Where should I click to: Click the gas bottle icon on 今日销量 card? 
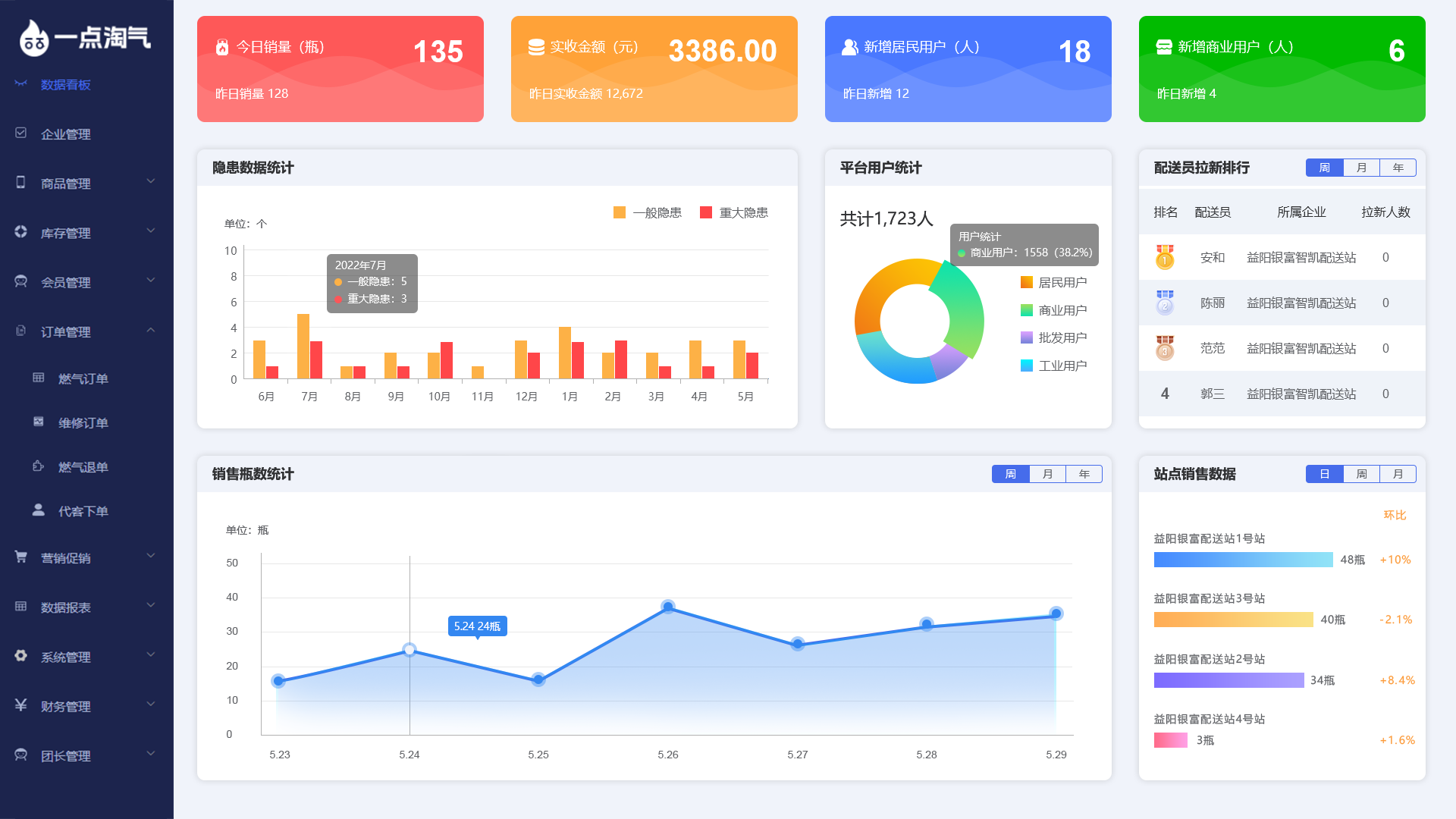[222, 47]
